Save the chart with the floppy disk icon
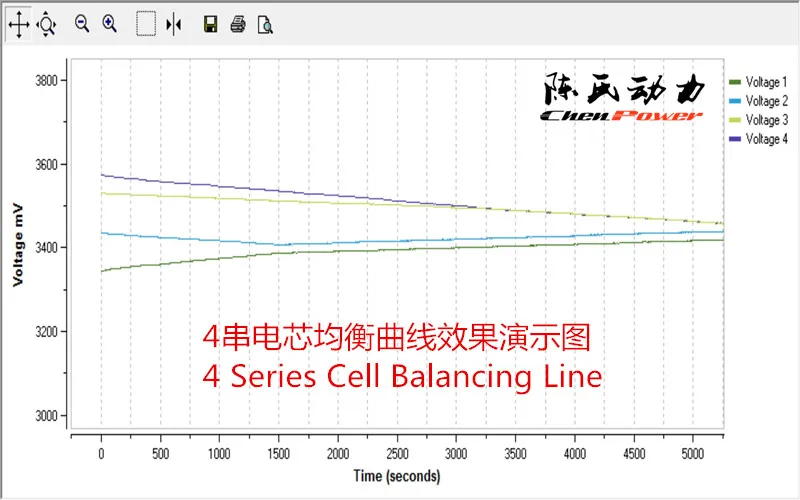Image resolution: width=800 pixels, height=500 pixels. (x=211, y=24)
